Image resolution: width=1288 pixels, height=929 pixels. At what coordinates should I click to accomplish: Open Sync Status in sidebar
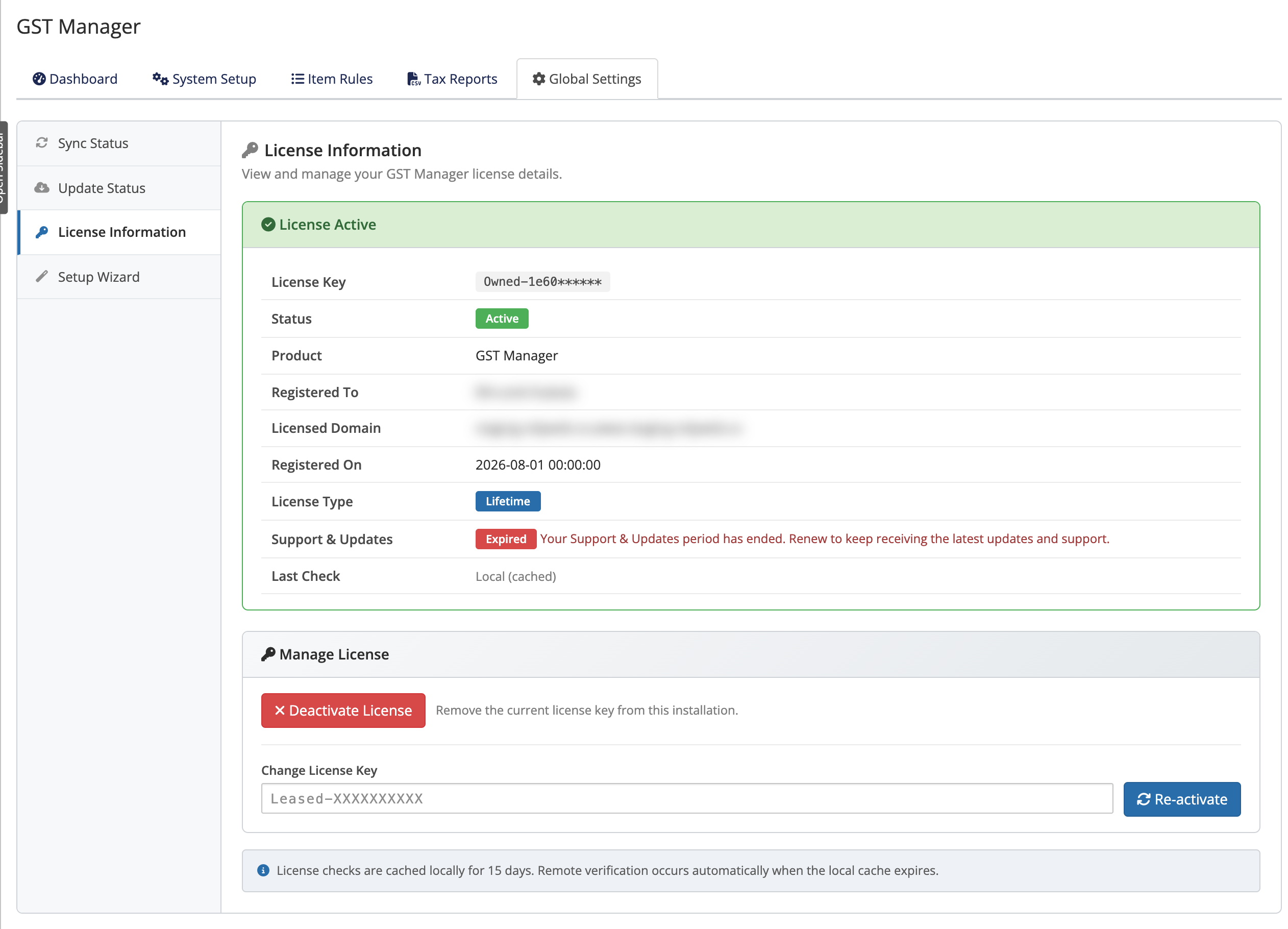(119, 143)
